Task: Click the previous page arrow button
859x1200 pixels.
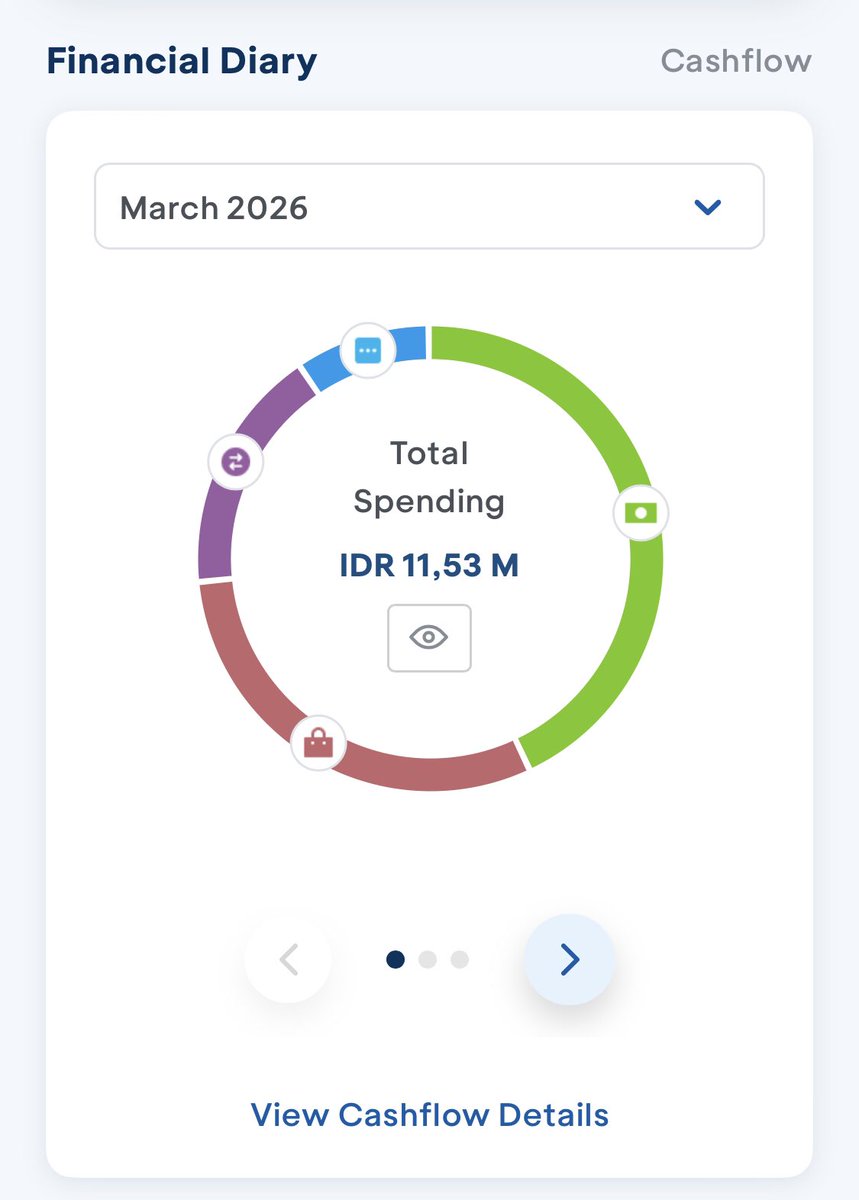Action: pos(288,959)
